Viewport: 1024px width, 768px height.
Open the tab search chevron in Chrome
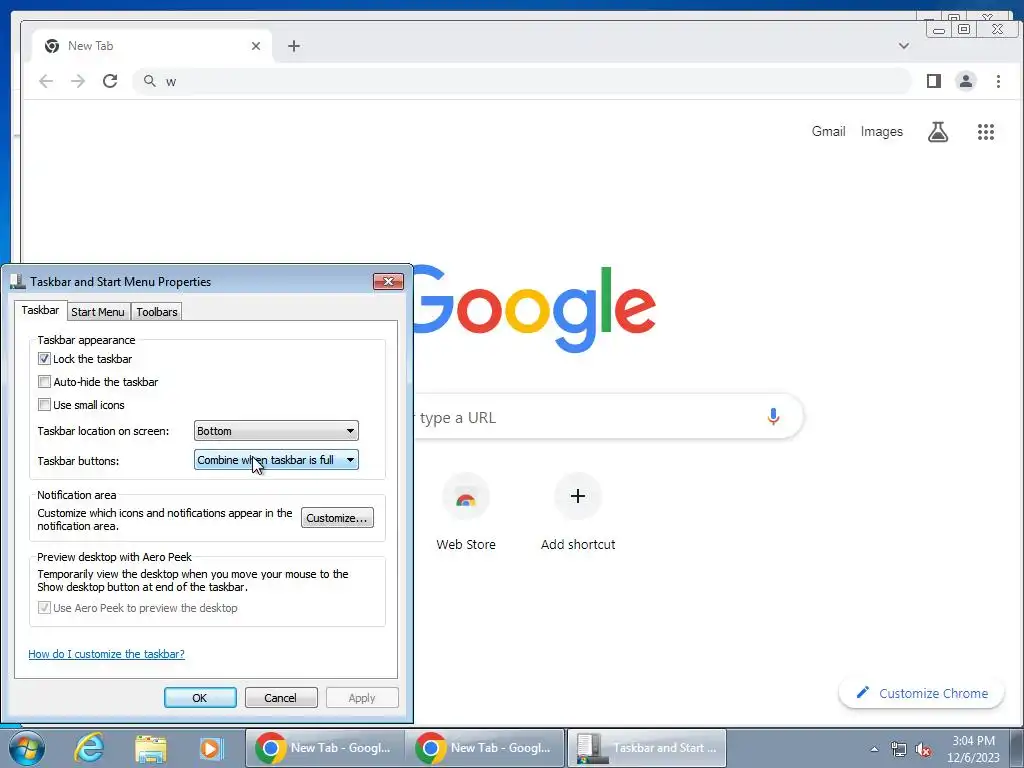[x=904, y=46]
